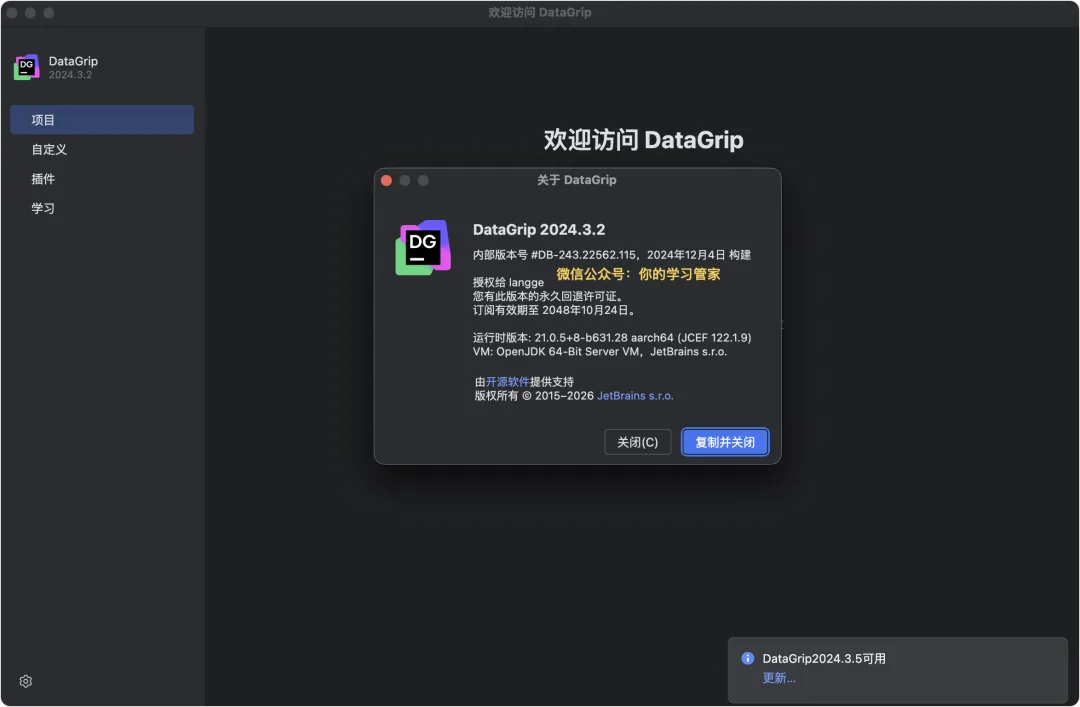1080x707 pixels.
Task: Open the 自定义 sidebar tab
Action: [102, 150]
